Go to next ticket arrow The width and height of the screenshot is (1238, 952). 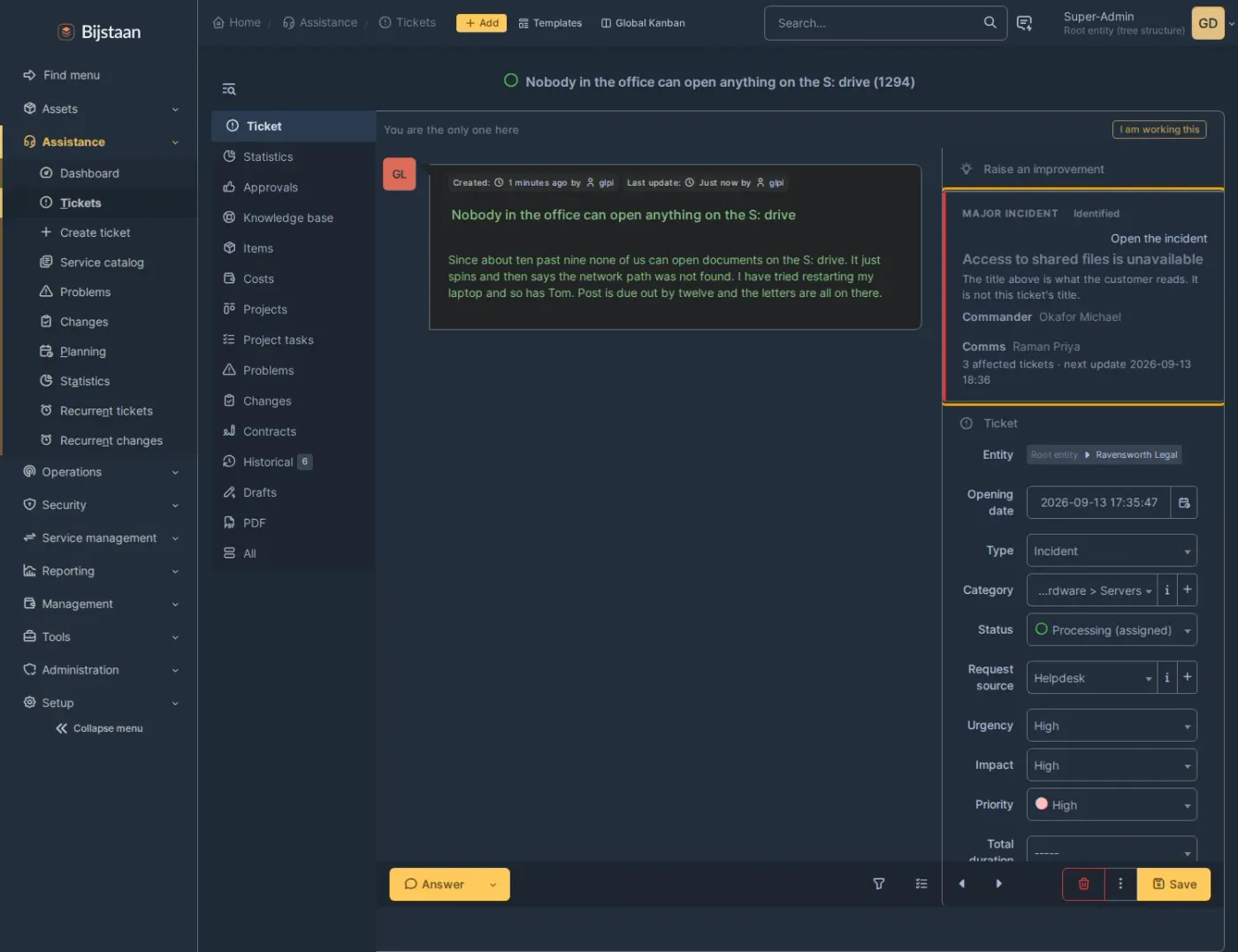(998, 884)
